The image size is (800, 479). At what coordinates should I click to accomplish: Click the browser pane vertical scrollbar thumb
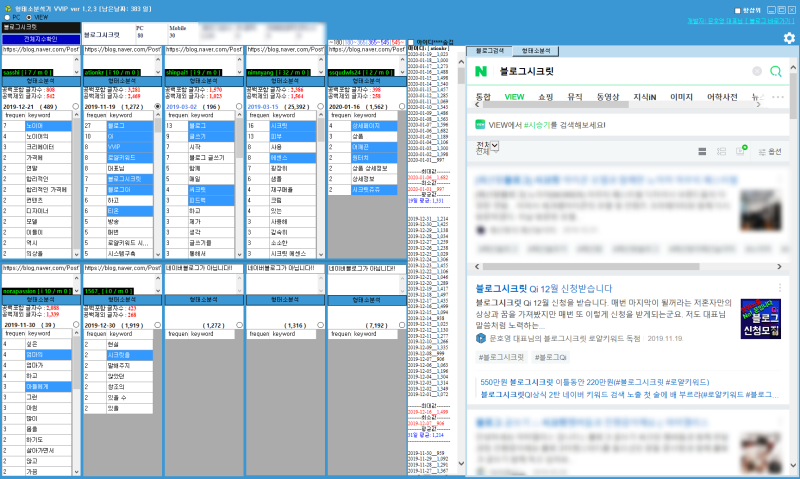[793, 97]
